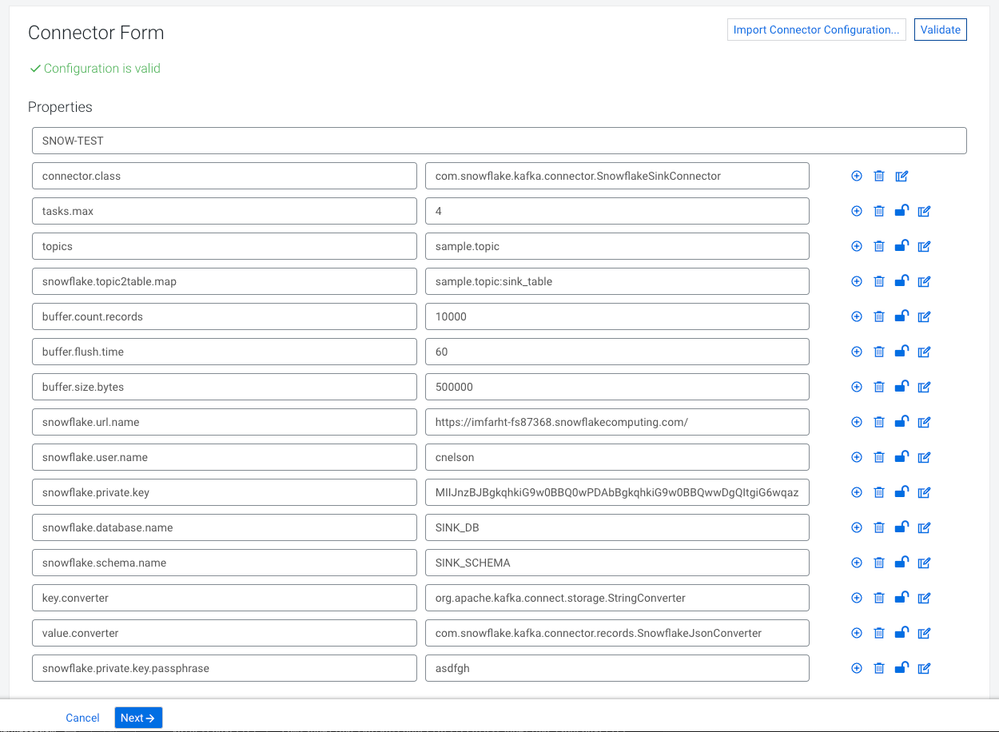Edit the snowflake.private.key value
The image size is (999, 732).
pyautogui.click(x=924, y=492)
